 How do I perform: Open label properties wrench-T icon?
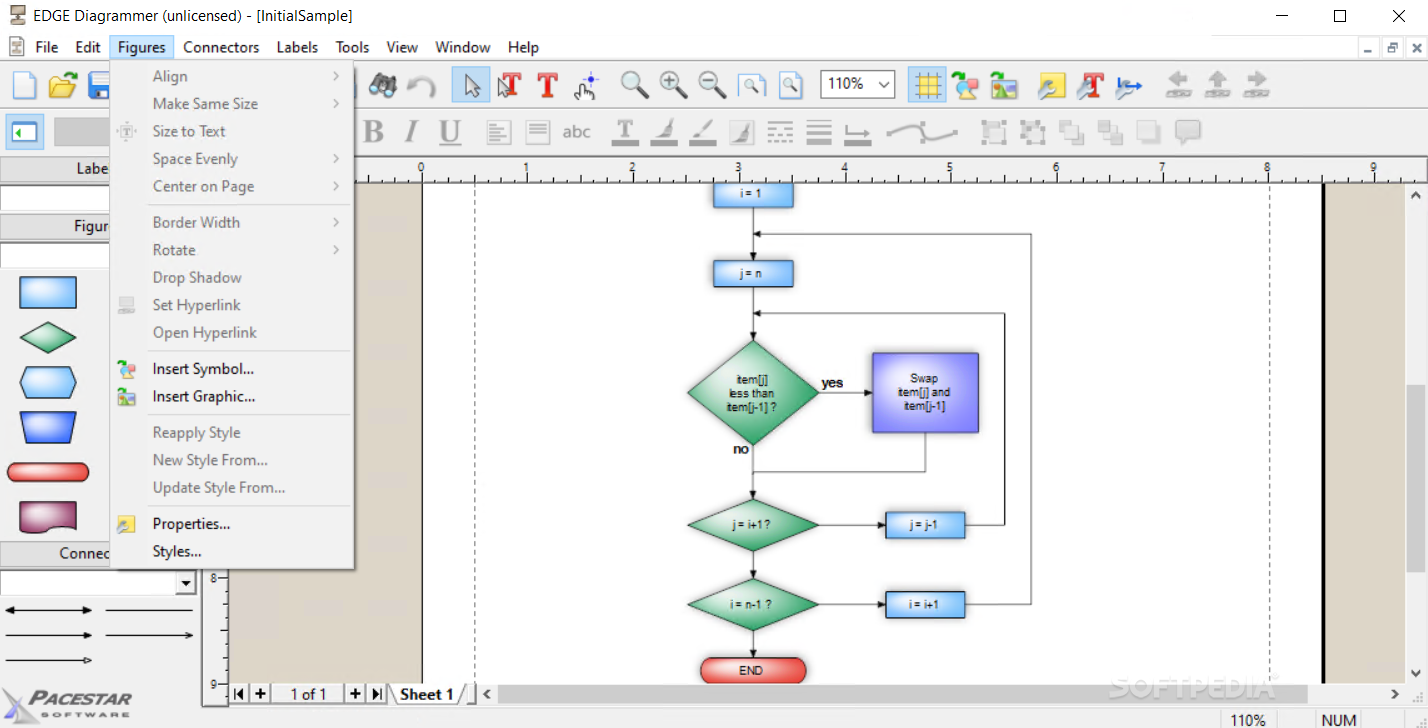1091,86
